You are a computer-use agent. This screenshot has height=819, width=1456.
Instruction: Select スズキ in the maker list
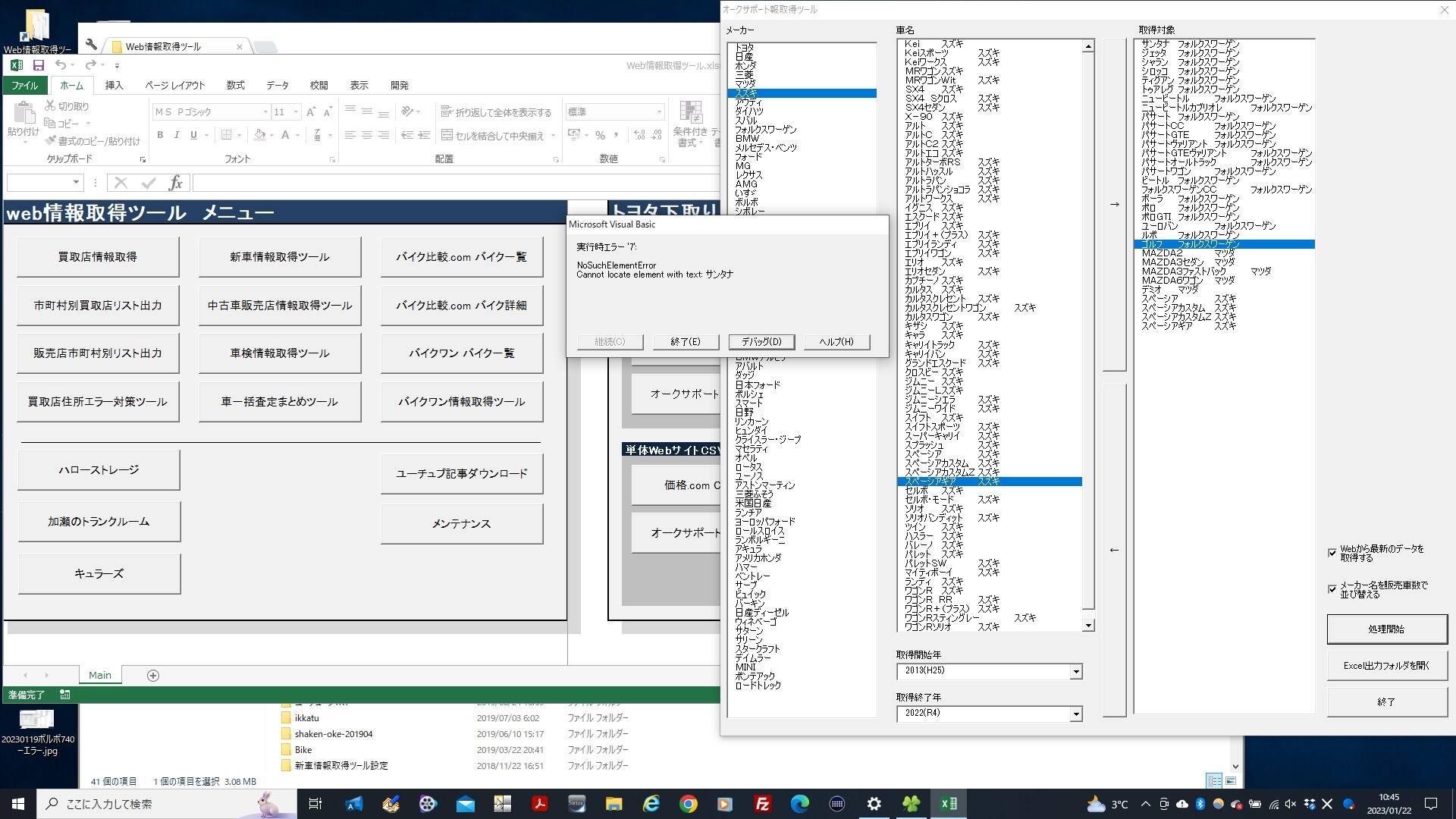click(x=746, y=93)
